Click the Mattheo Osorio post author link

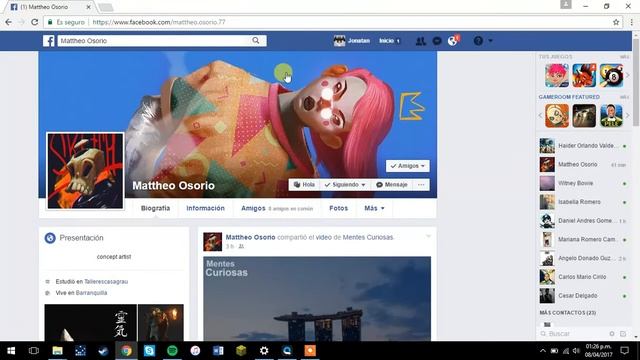[x=250, y=237]
